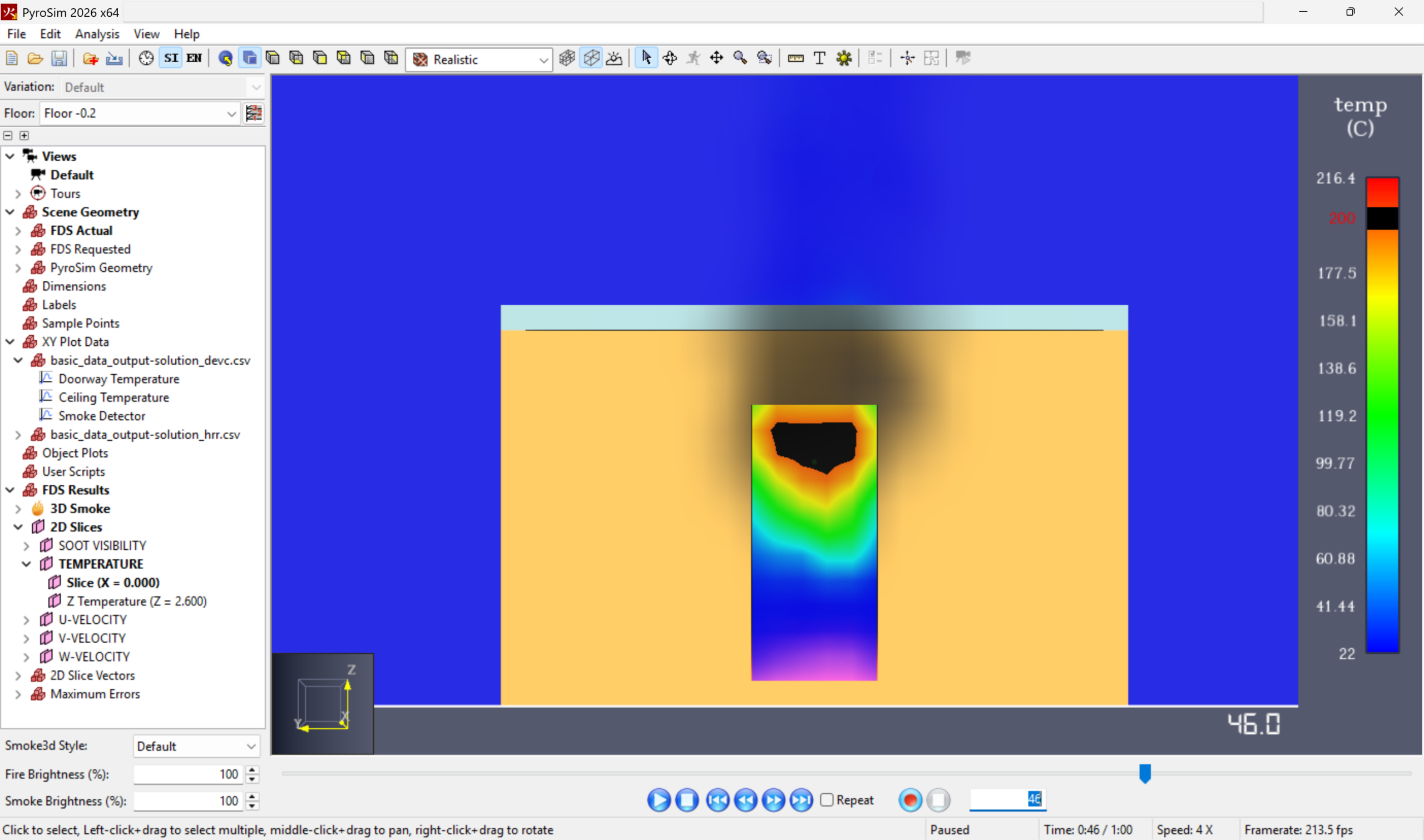Click the rewind button
Image resolution: width=1424 pixels, height=840 pixels.
746,800
